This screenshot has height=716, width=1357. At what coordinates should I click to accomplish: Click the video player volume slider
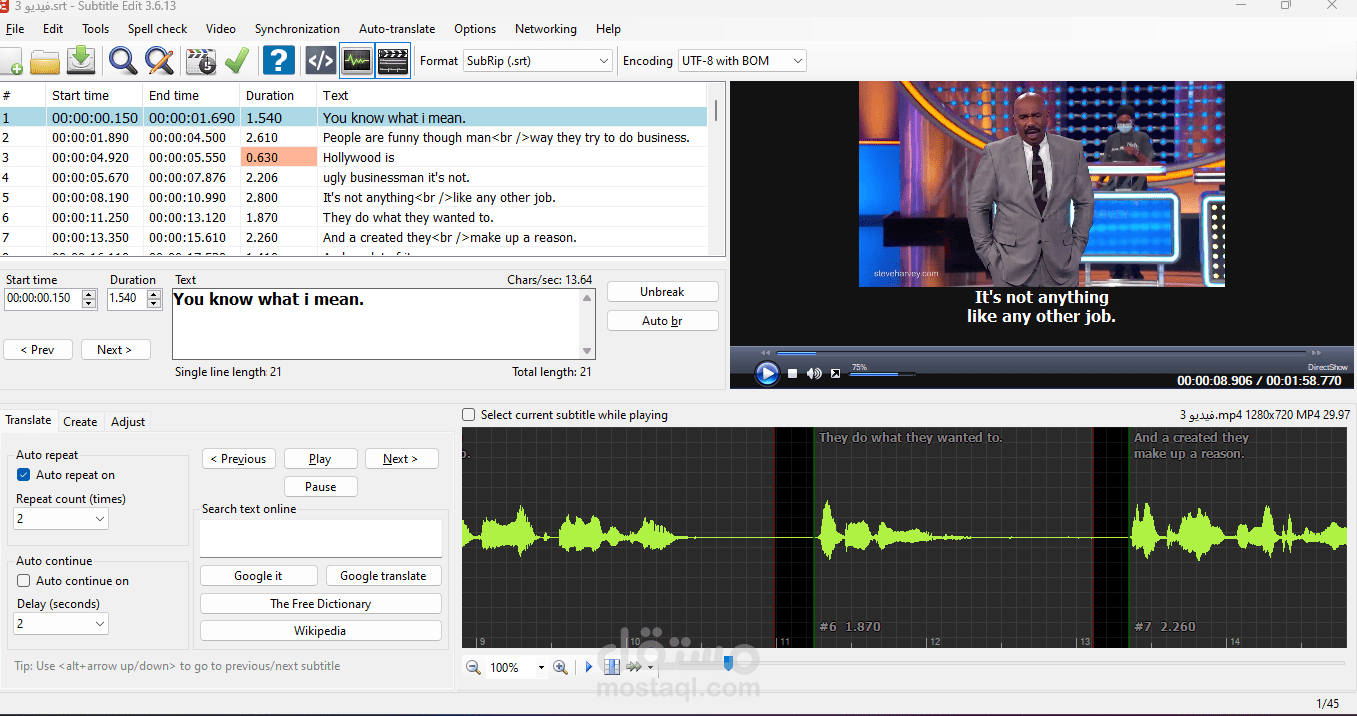[880, 373]
